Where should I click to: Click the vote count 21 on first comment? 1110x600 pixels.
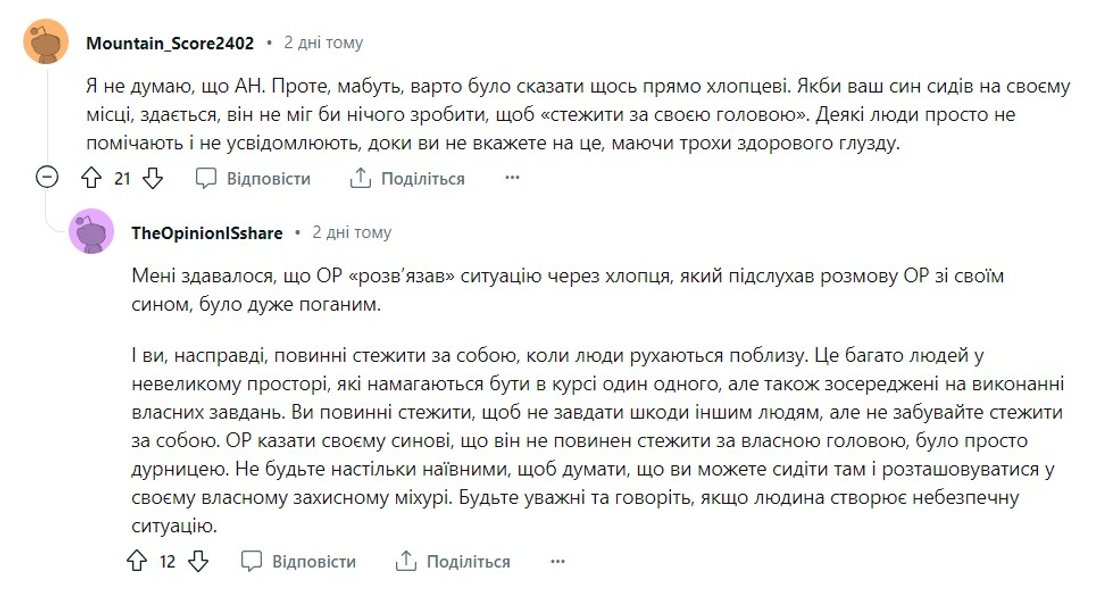pos(122,179)
